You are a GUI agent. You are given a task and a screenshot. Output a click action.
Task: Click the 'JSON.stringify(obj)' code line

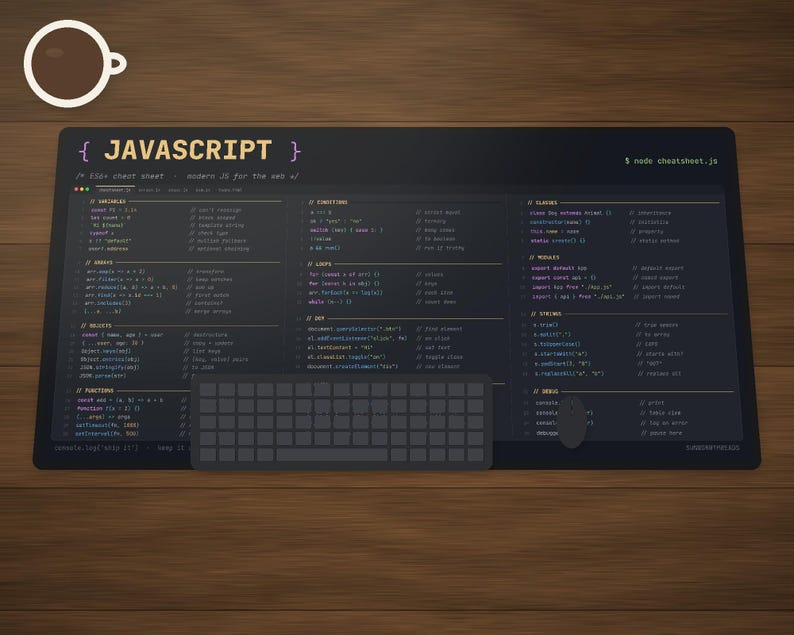point(109,367)
